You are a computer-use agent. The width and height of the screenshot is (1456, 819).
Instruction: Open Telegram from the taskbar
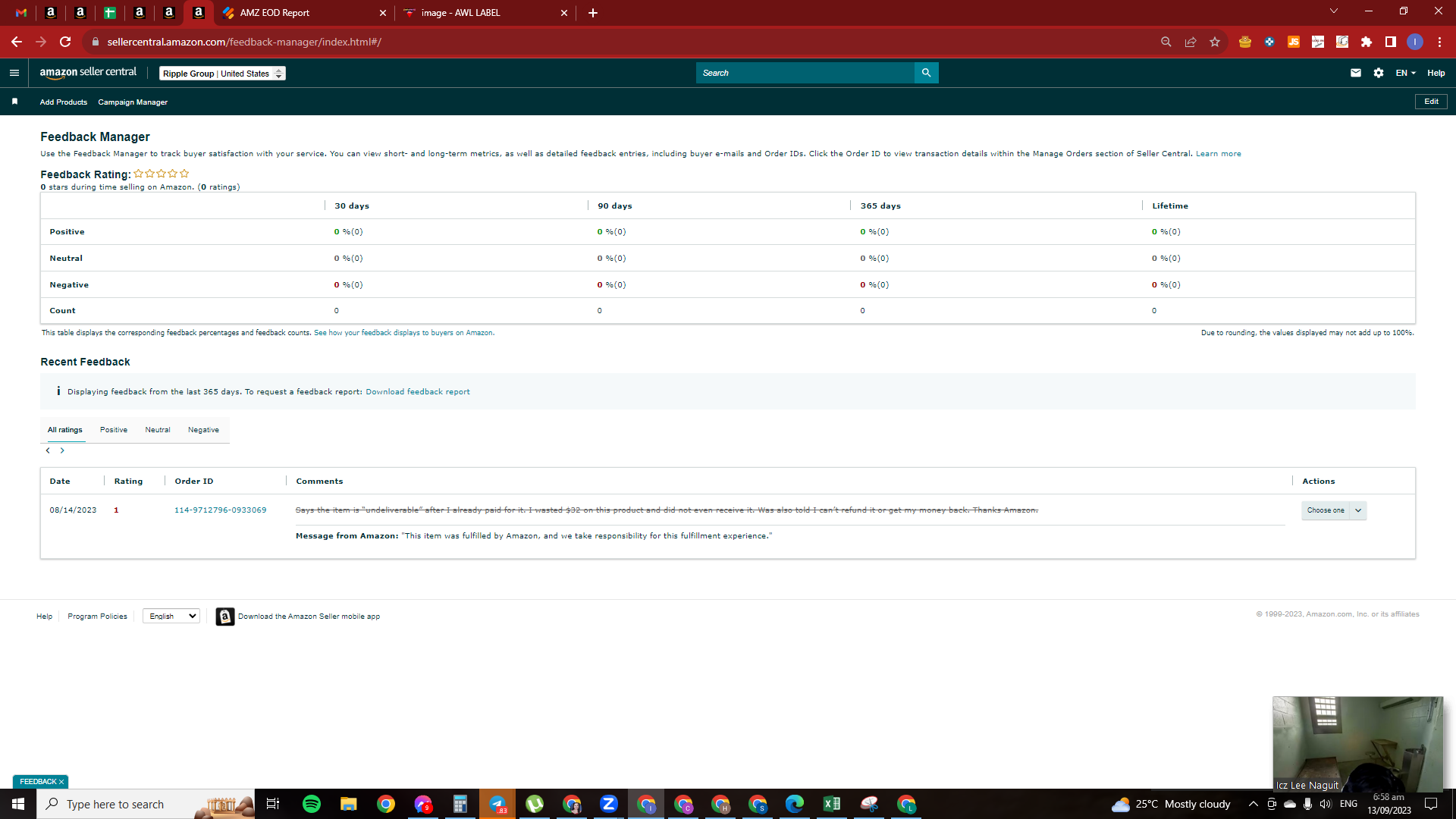pyautogui.click(x=497, y=804)
